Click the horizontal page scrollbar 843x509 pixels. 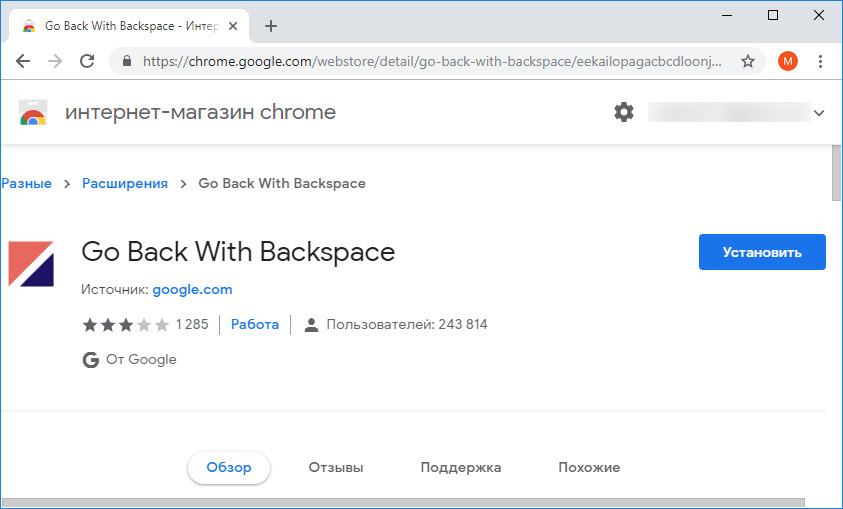pos(403,503)
